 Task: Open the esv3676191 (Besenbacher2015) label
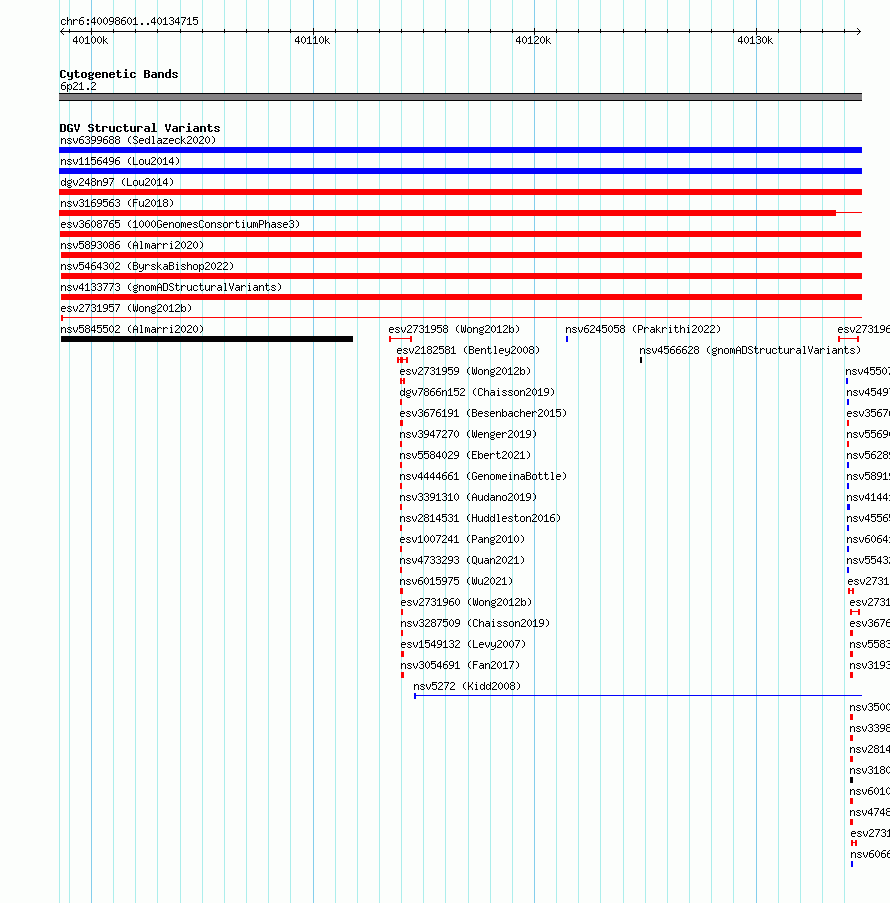tap(483, 413)
